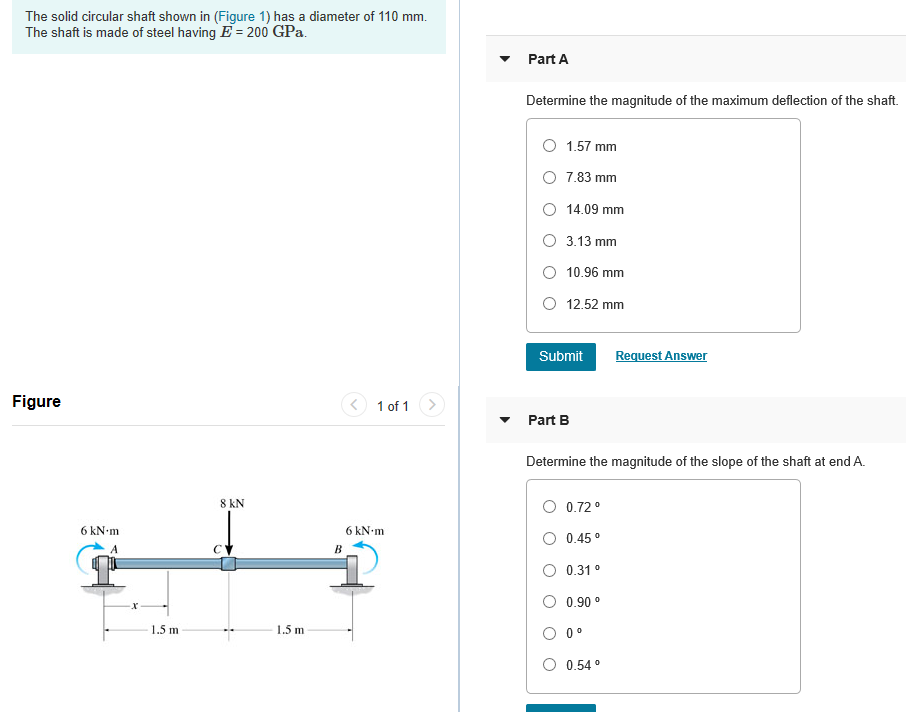Choose the 12.52 mm radio button
The width and height of the screenshot is (906, 712).
[549, 303]
